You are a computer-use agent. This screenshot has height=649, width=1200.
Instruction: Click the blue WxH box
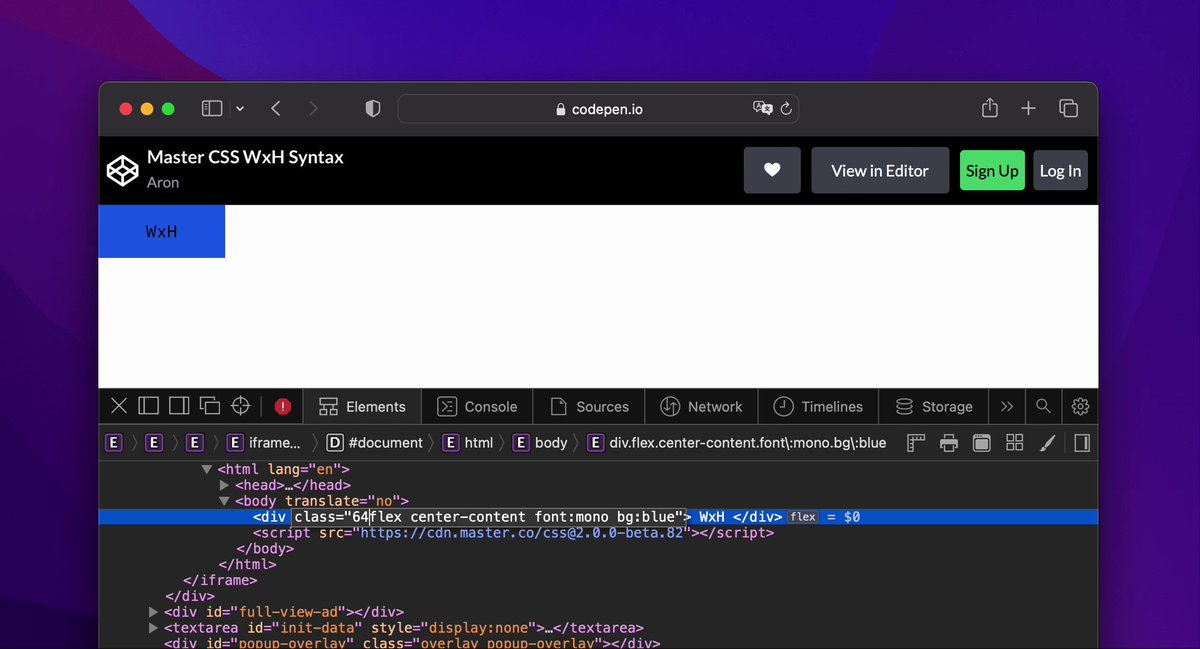(x=161, y=231)
